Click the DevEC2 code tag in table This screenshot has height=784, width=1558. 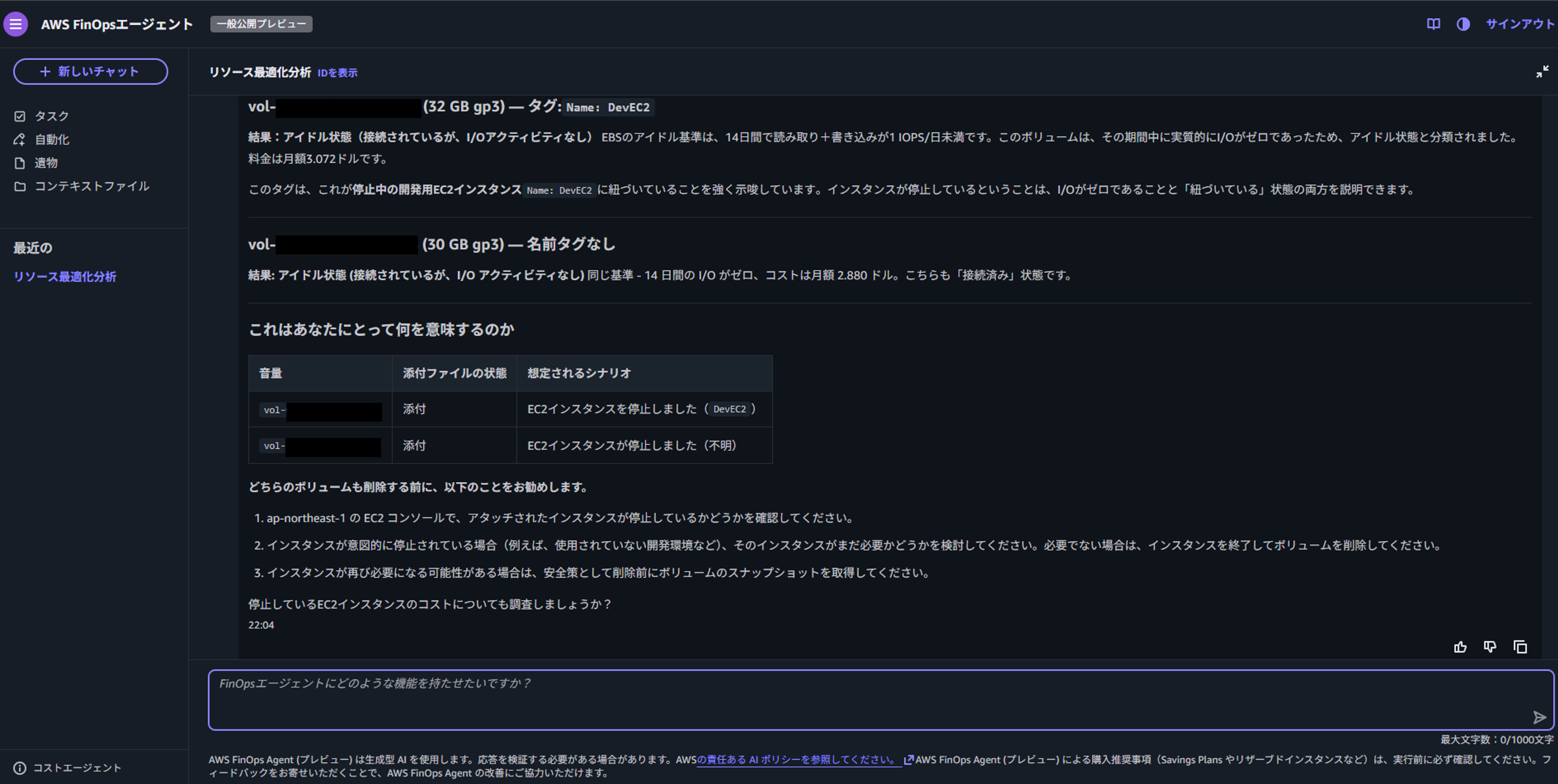(729, 410)
